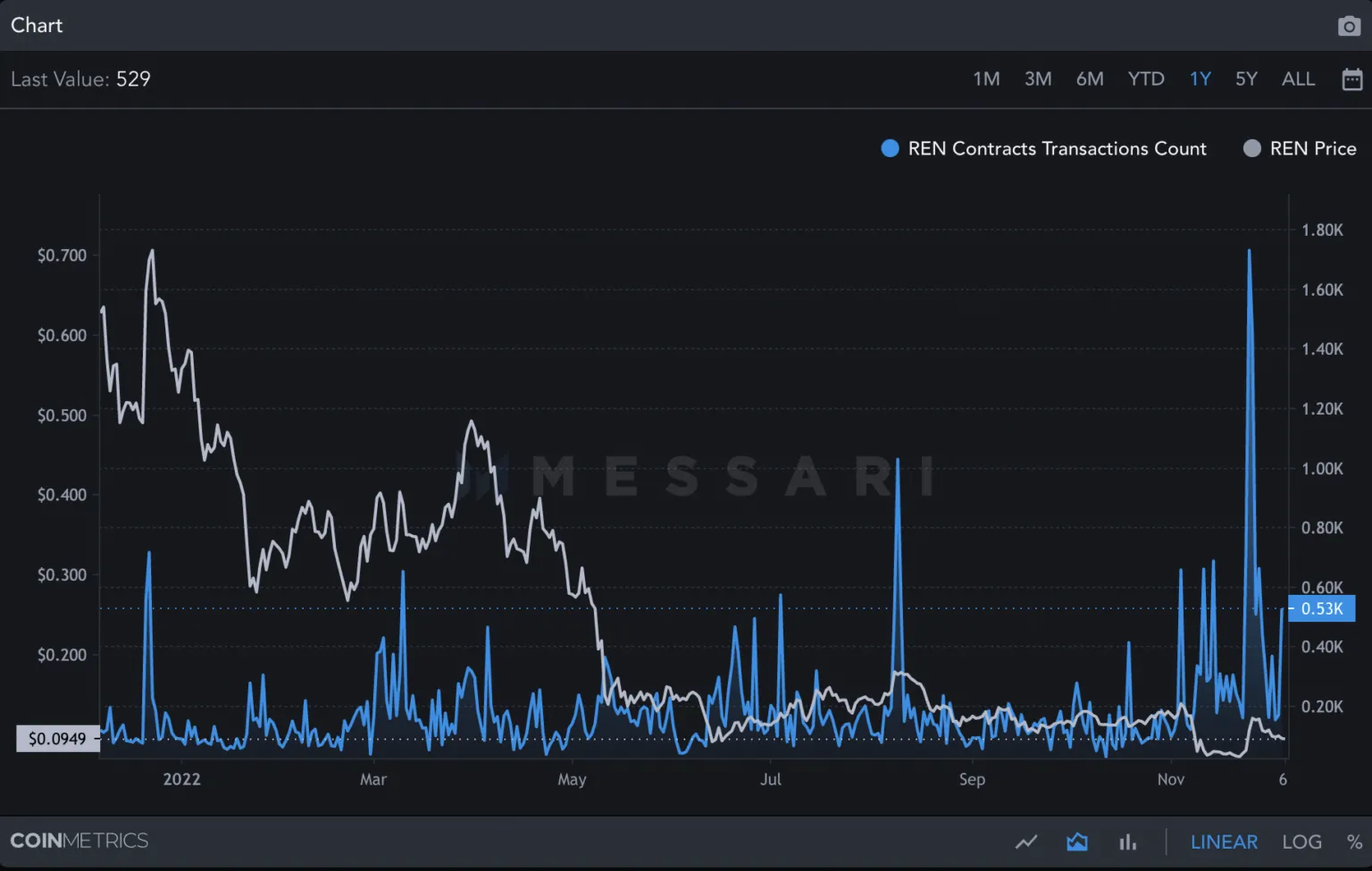This screenshot has width=1372, height=871.
Task: Click the $0.0949 price label
Action: [58, 739]
